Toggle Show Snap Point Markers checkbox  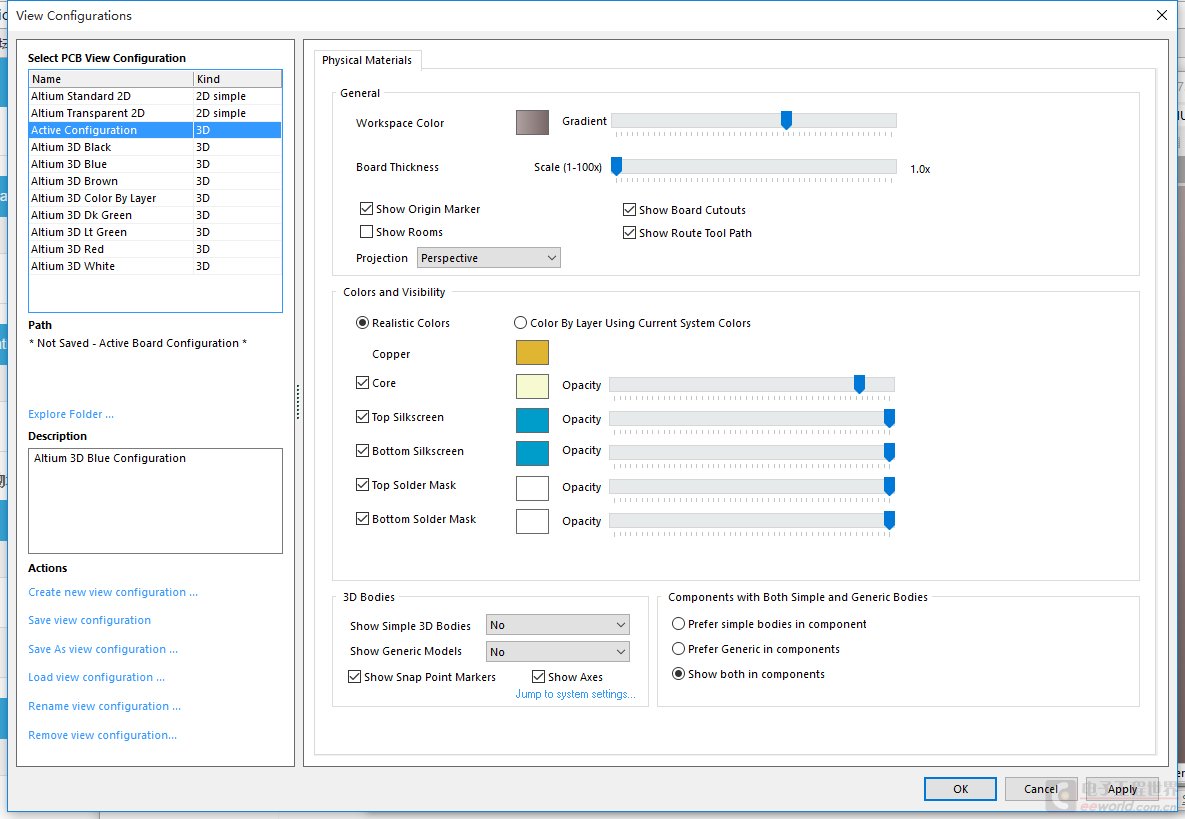pos(354,676)
